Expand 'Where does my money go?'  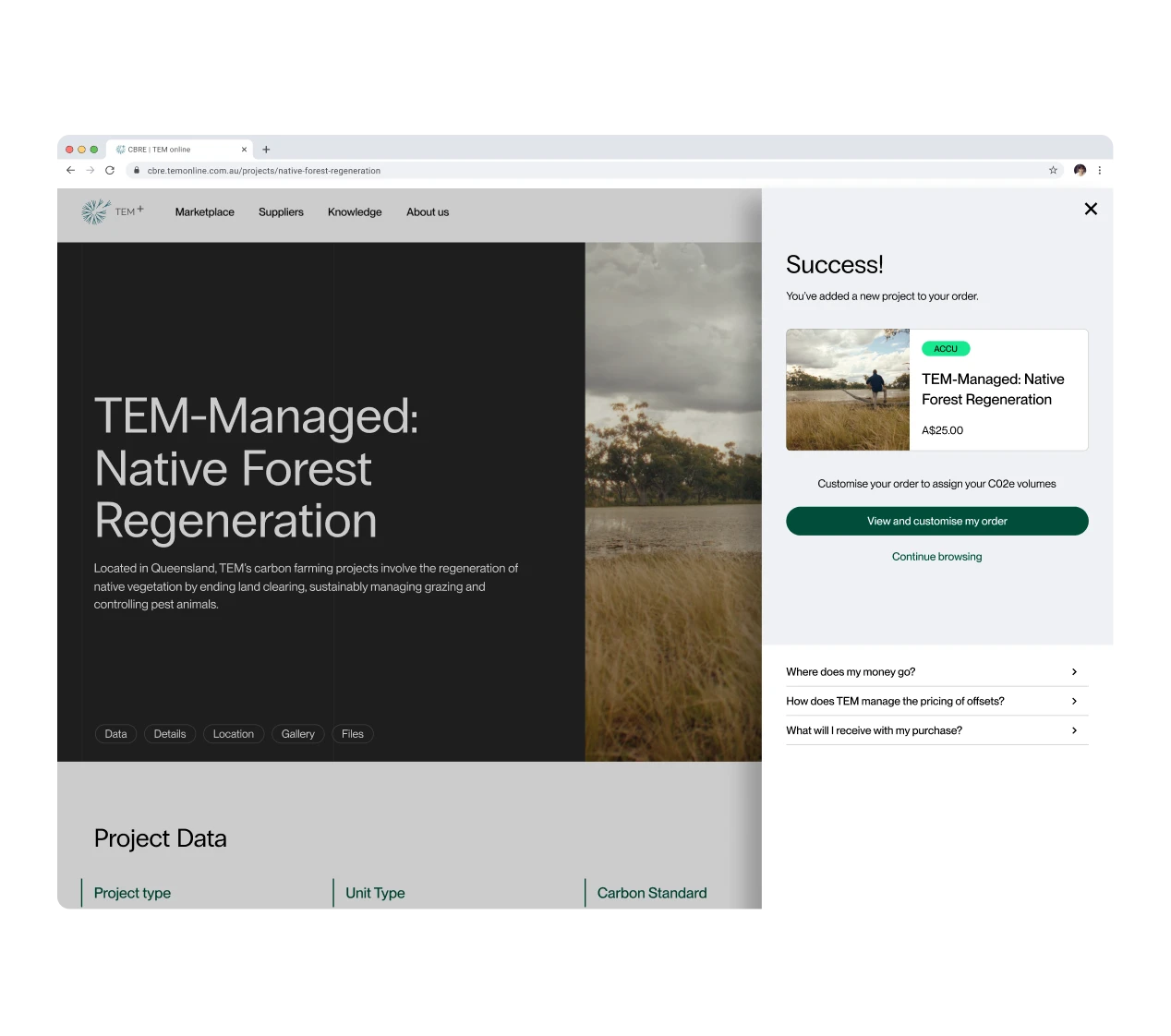pos(937,671)
